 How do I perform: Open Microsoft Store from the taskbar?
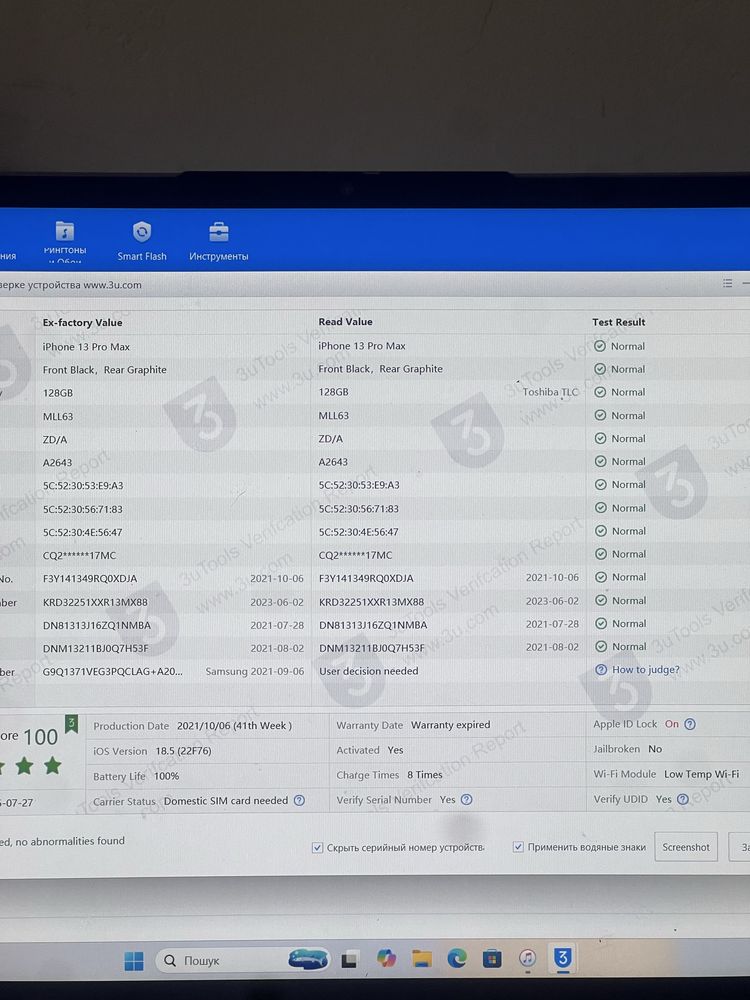click(492, 959)
